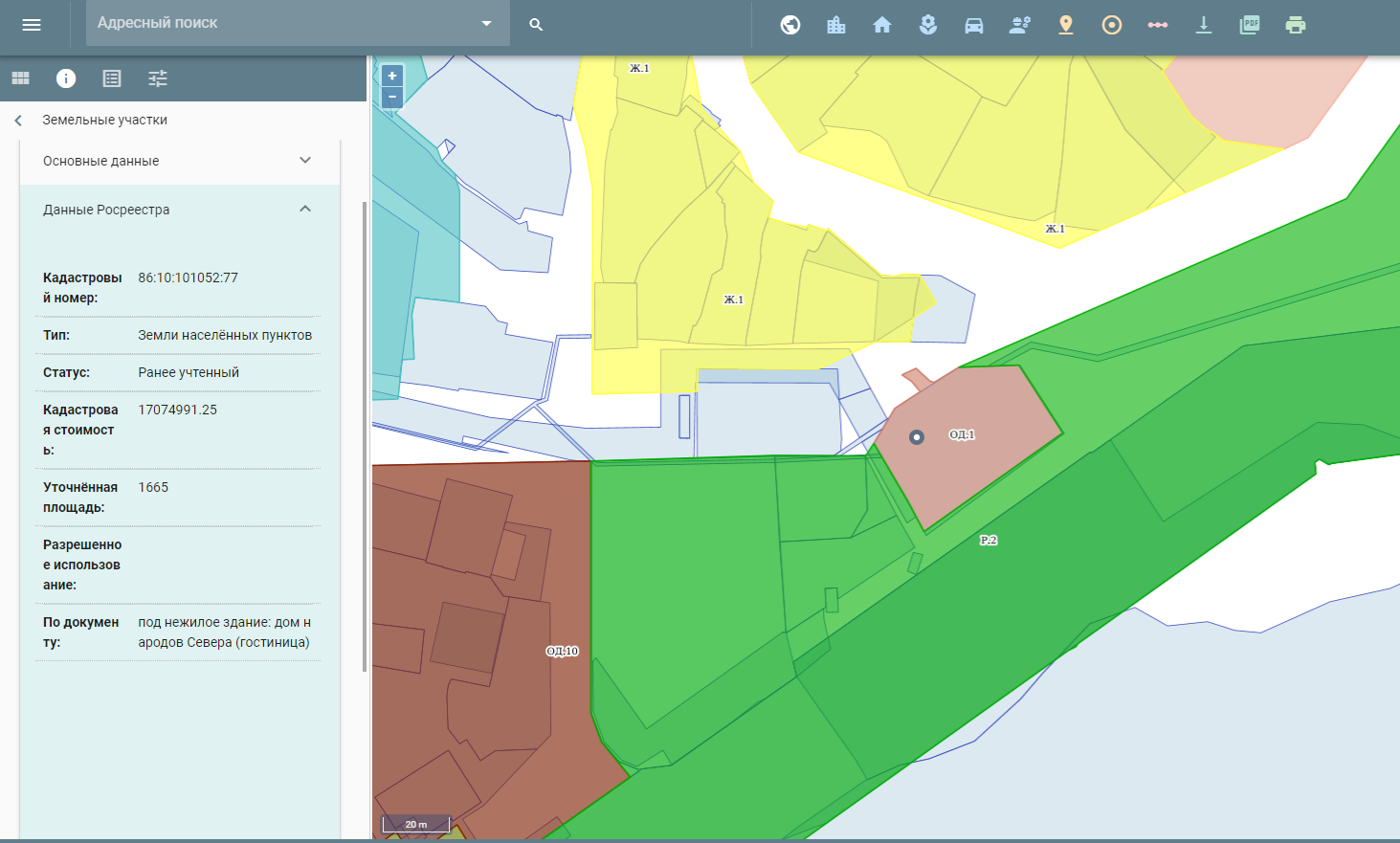Click the download icon
1400x843 pixels.
tap(1204, 25)
